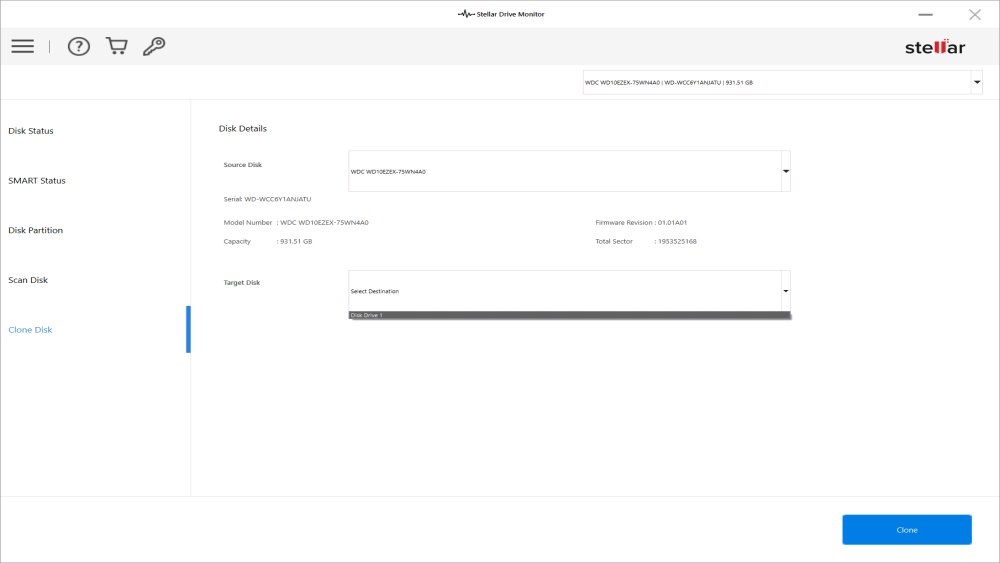This screenshot has width=1000, height=563.
Task: Close the Stellar Drive Monitor window
Action: click(974, 14)
